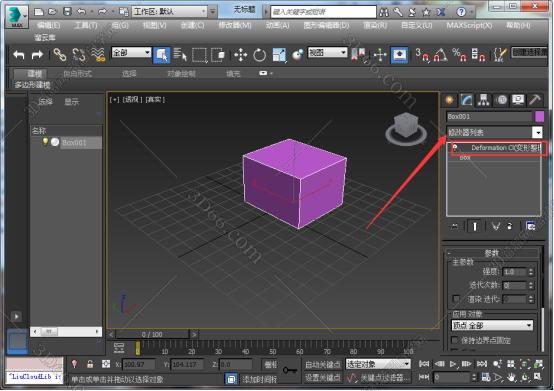Toggle the Angle Snap icon
This screenshot has width=554, height=391.
tap(441, 55)
